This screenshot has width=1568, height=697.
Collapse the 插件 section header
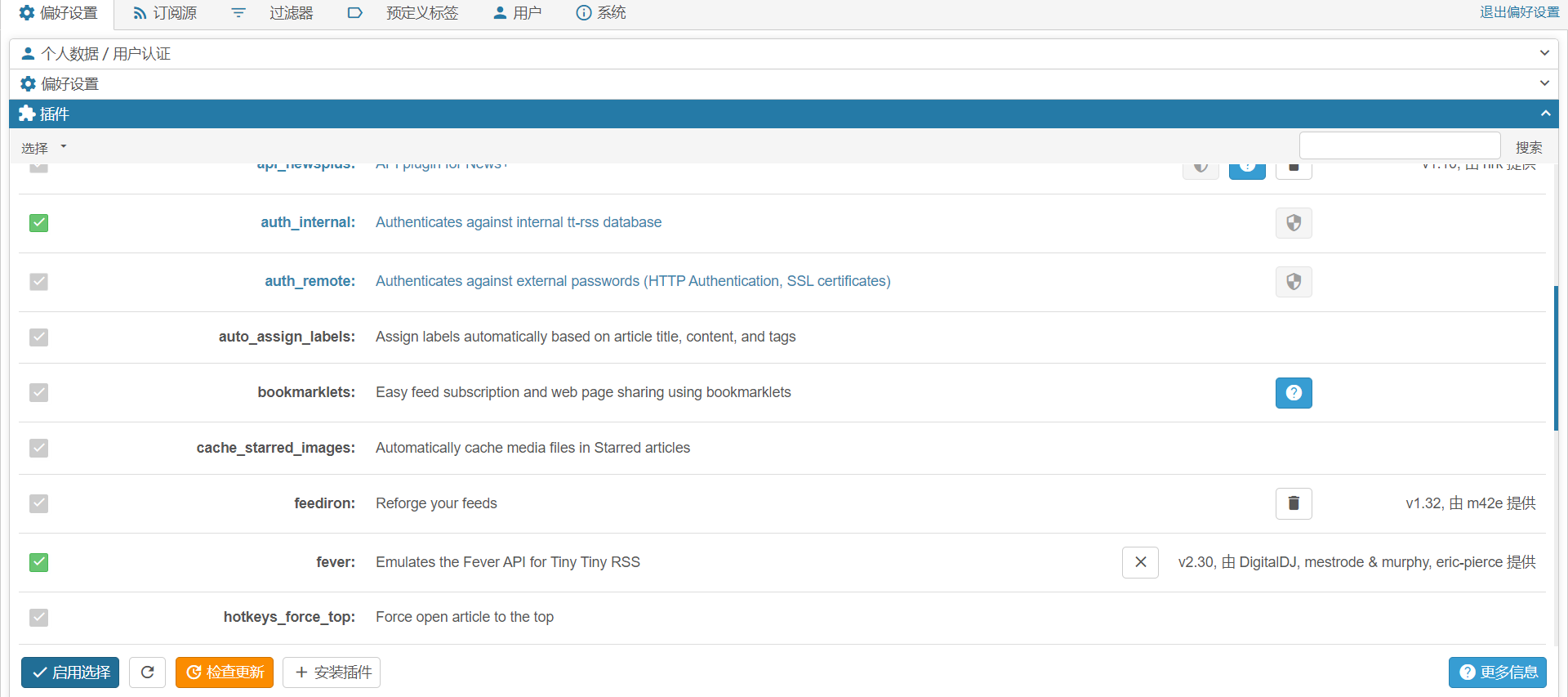coord(783,114)
